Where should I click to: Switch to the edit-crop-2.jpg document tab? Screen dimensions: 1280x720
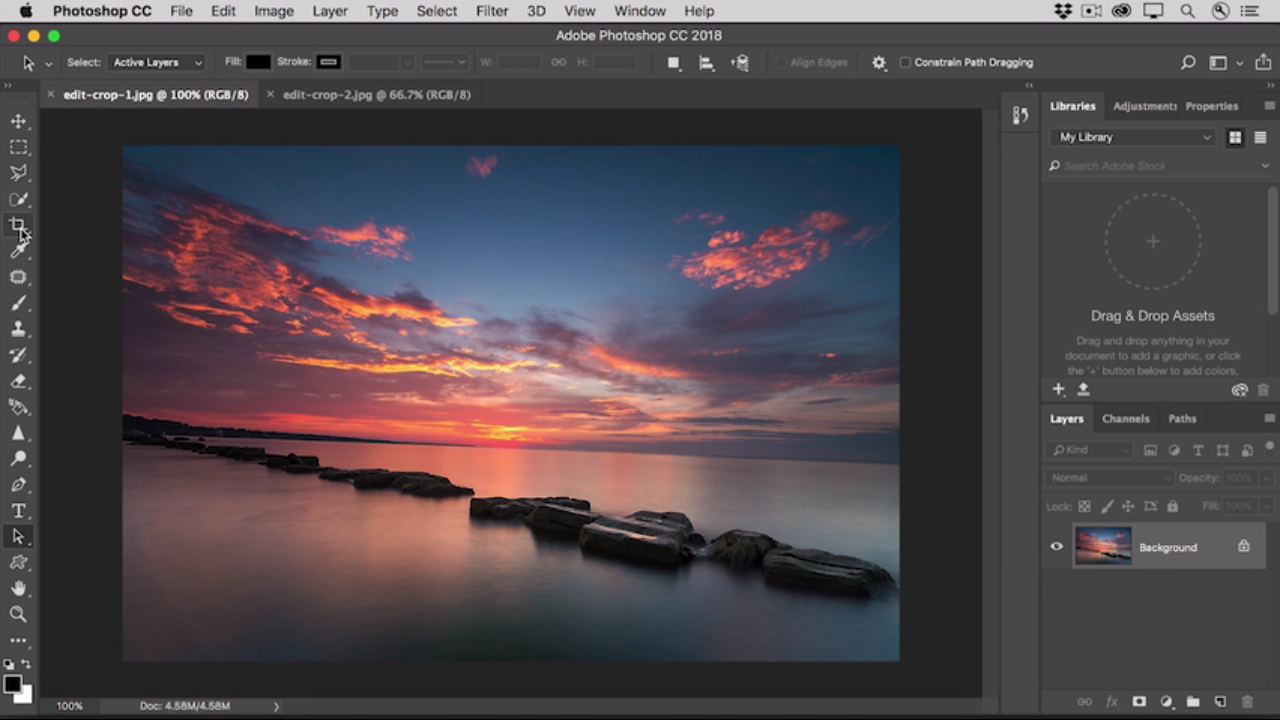pos(376,95)
